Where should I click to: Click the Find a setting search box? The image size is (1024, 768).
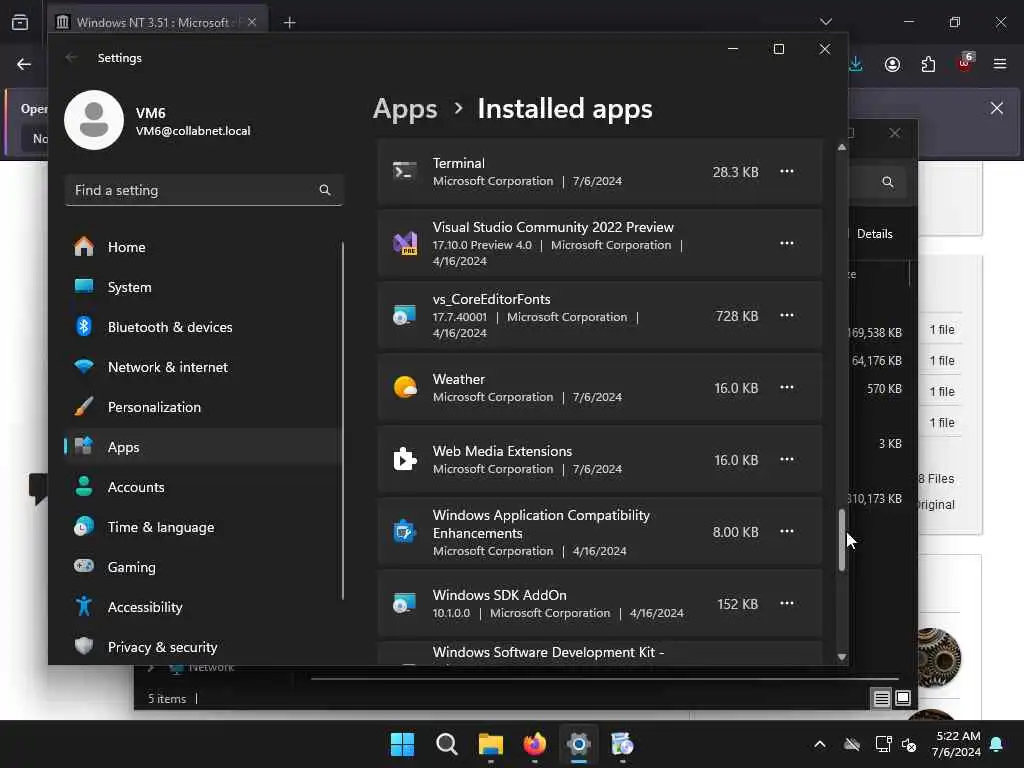point(204,190)
